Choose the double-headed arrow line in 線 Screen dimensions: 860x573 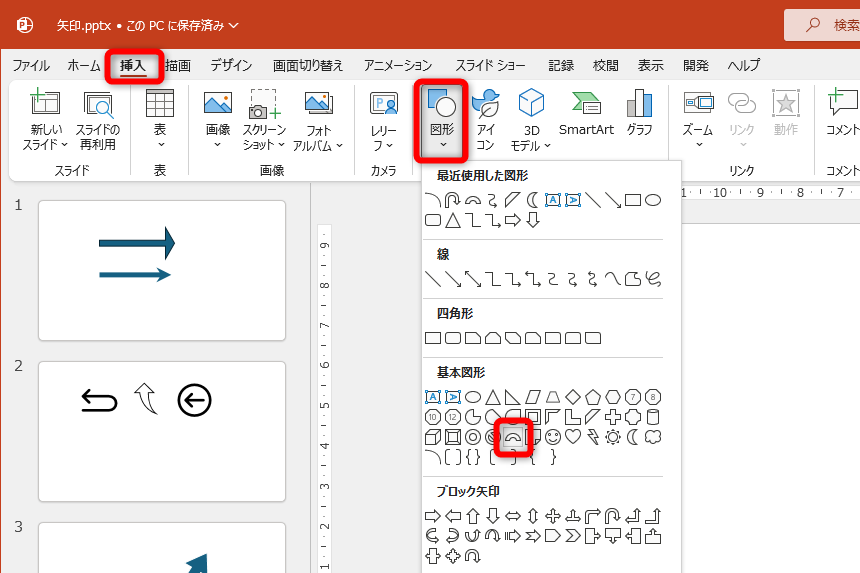[473, 279]
